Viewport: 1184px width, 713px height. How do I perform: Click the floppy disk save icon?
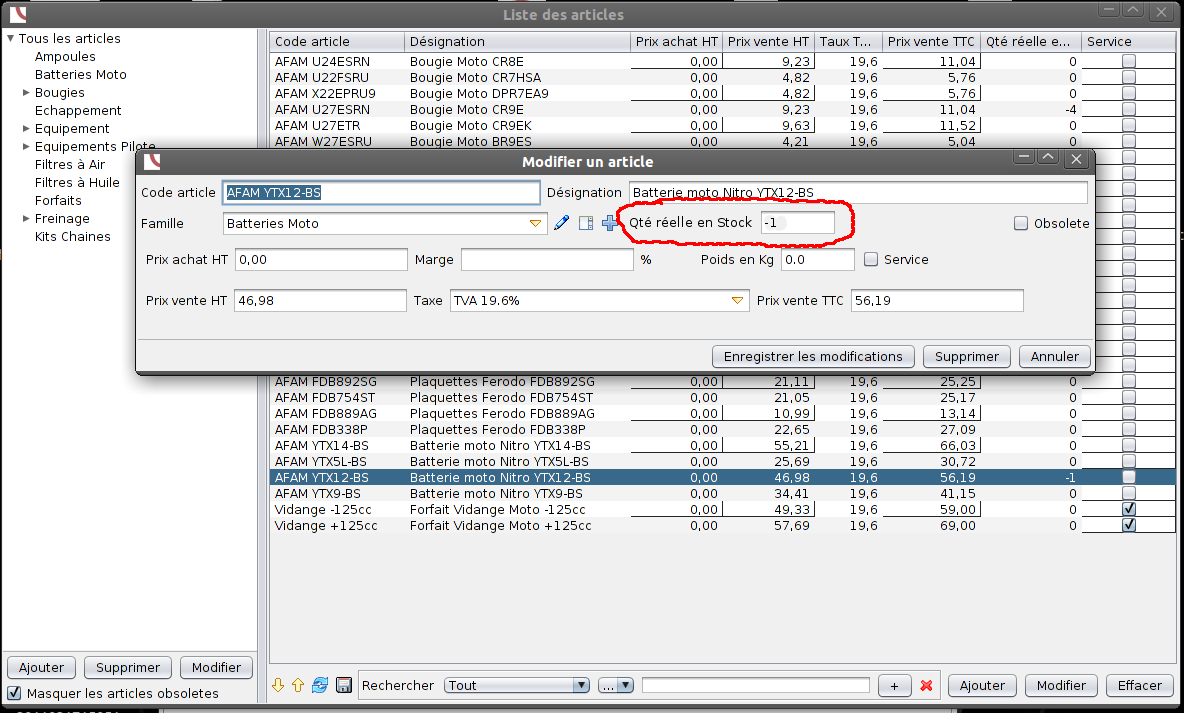(x=344, y=685)
